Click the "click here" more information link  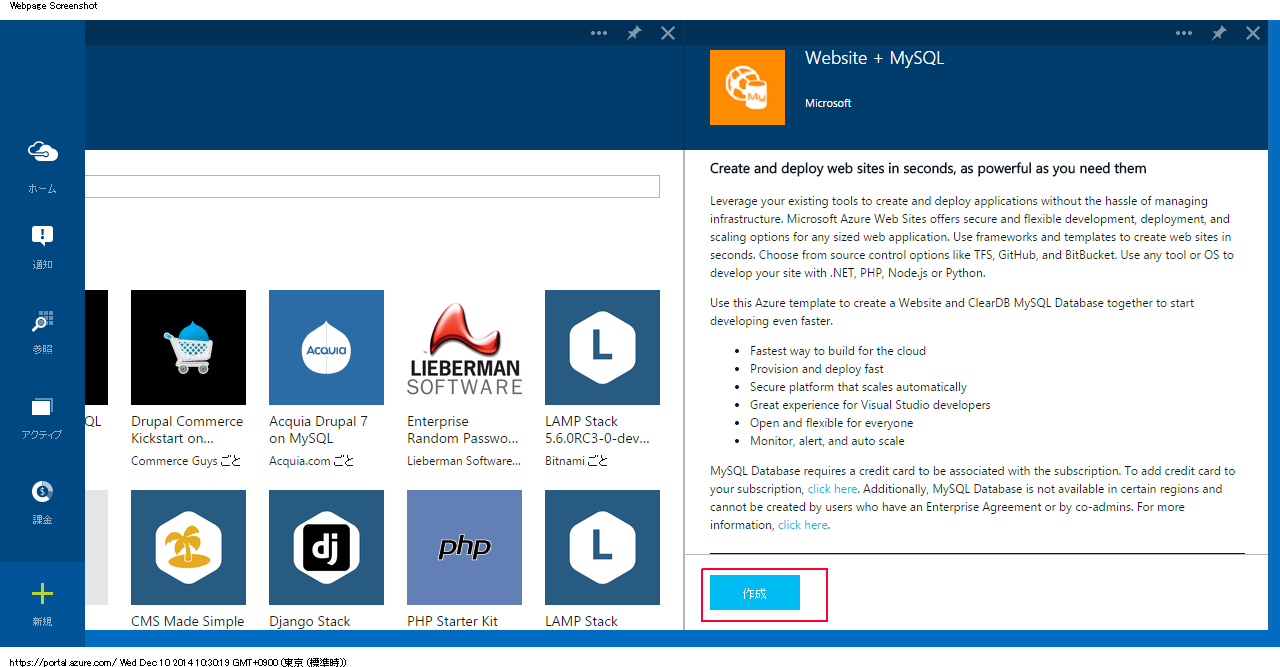click(x=803, y=525)
